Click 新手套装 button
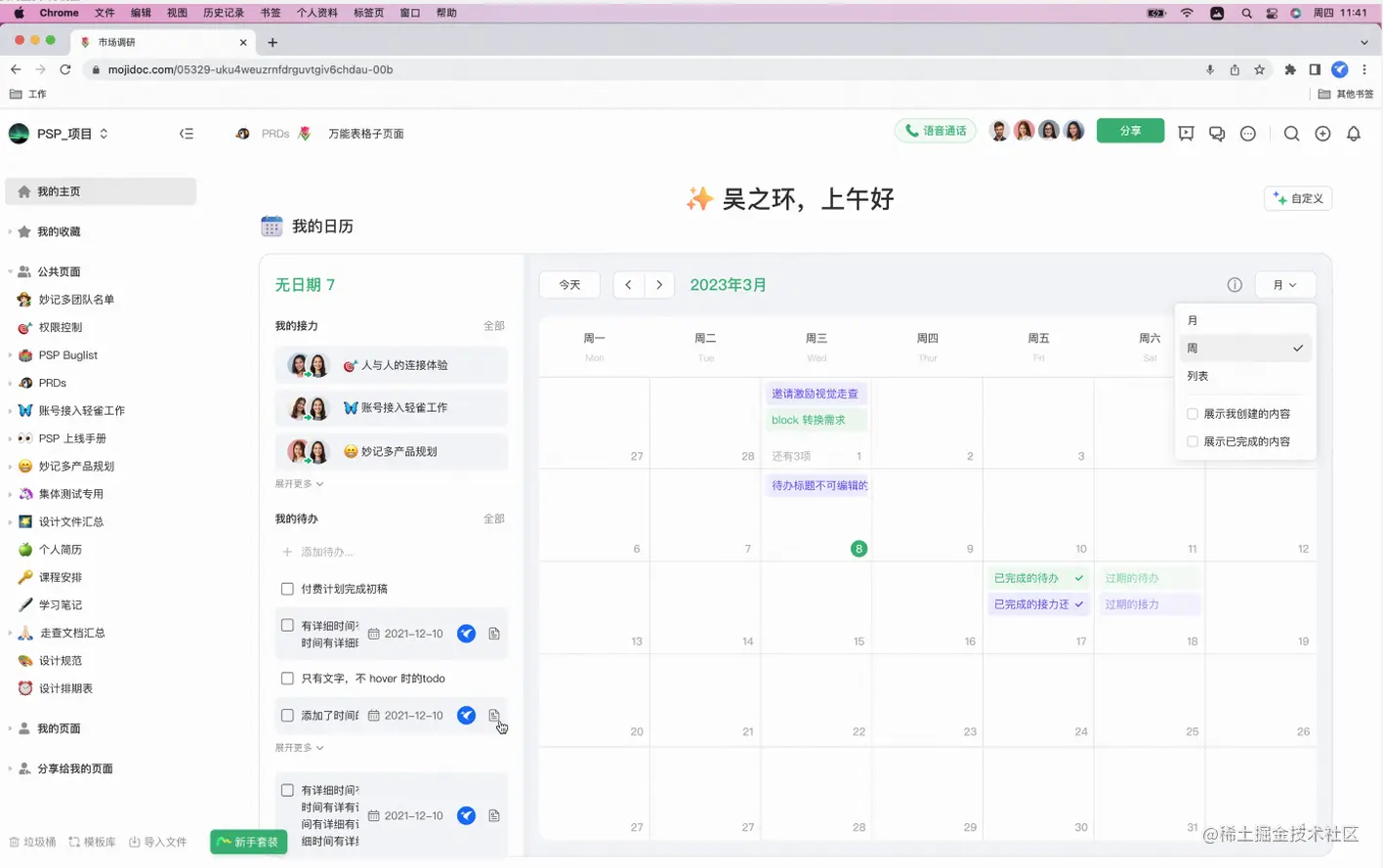This screenshot has width=1383, height=868. click(248, 842)
